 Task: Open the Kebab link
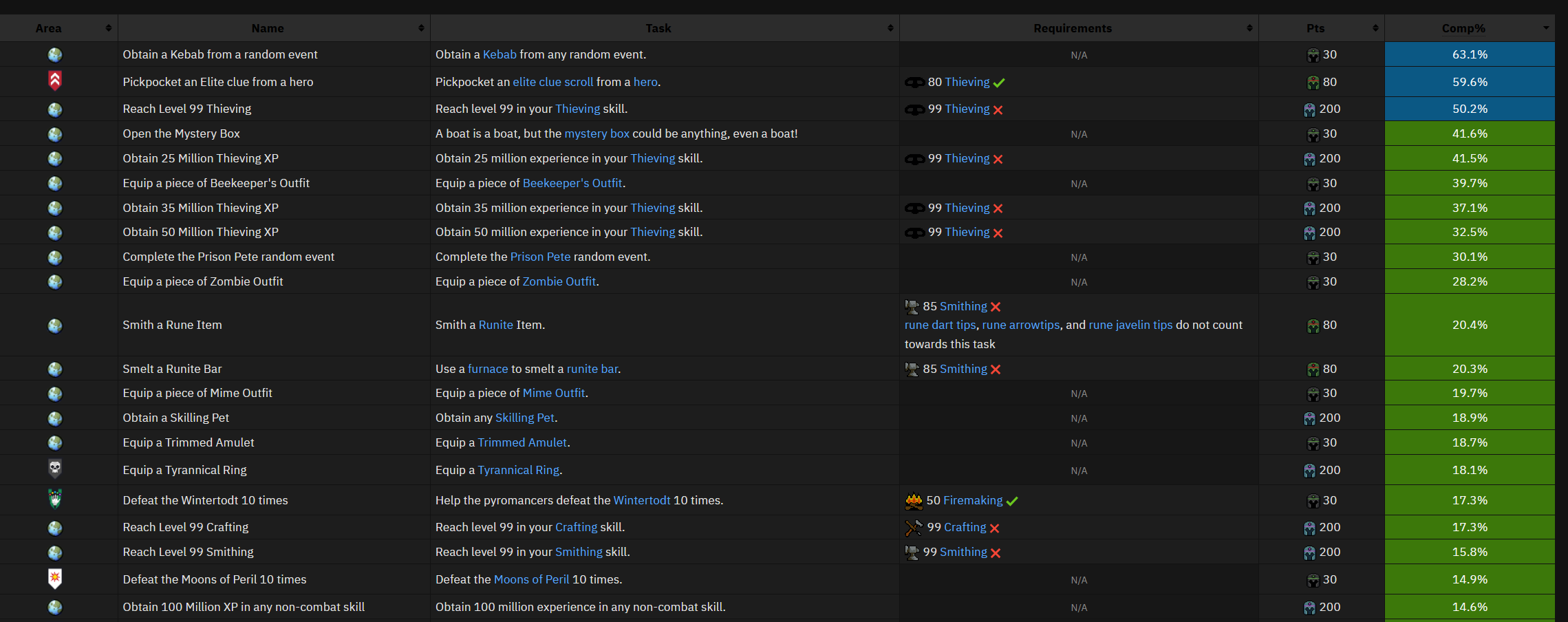[x=500, y=54]
